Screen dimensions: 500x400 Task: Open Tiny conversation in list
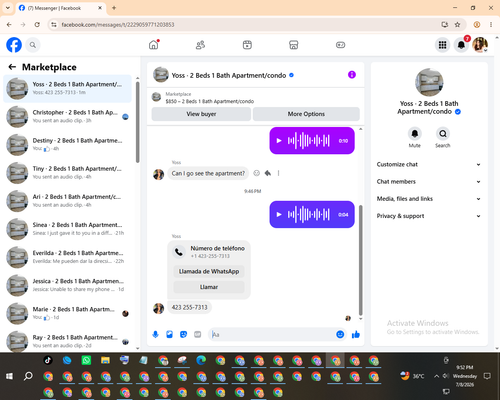(x=67, y=173)
